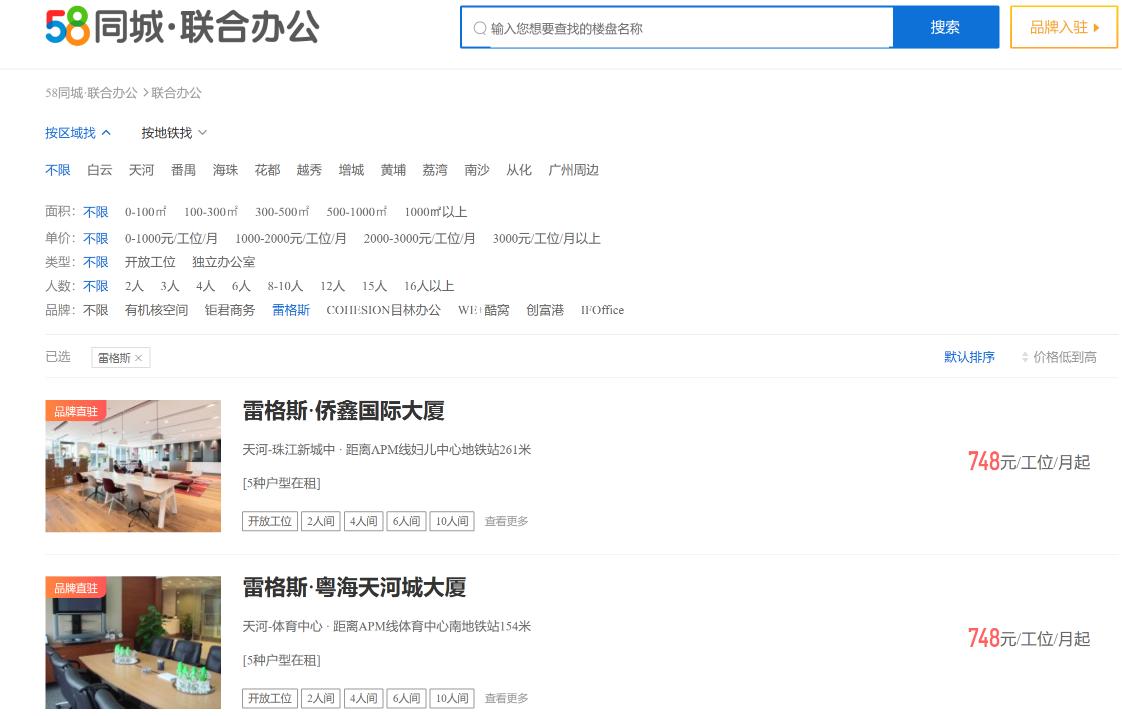1122x716 pixels.
Task: Click the first listing's photo thumbnail
Action: pyautogui.click(x=132, y=466)
